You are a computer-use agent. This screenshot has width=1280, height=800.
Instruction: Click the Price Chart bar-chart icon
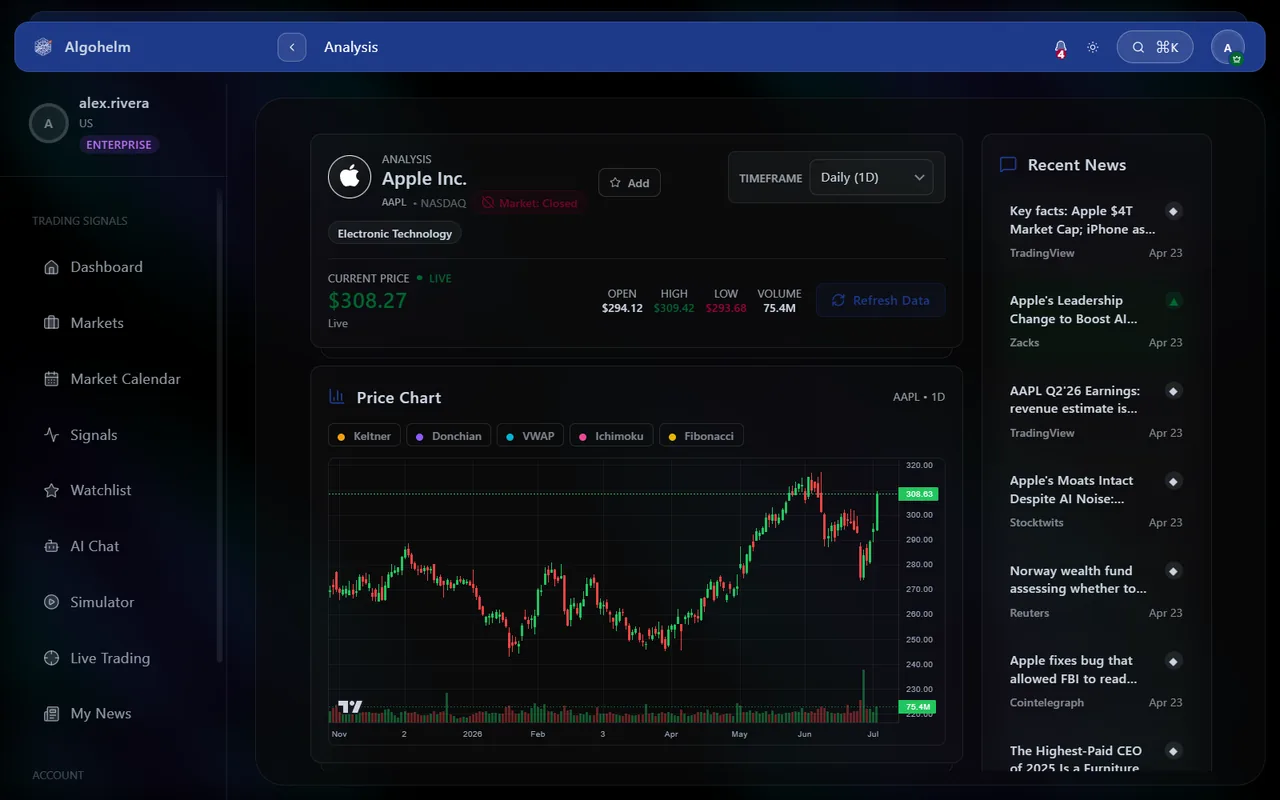[337, 397]
